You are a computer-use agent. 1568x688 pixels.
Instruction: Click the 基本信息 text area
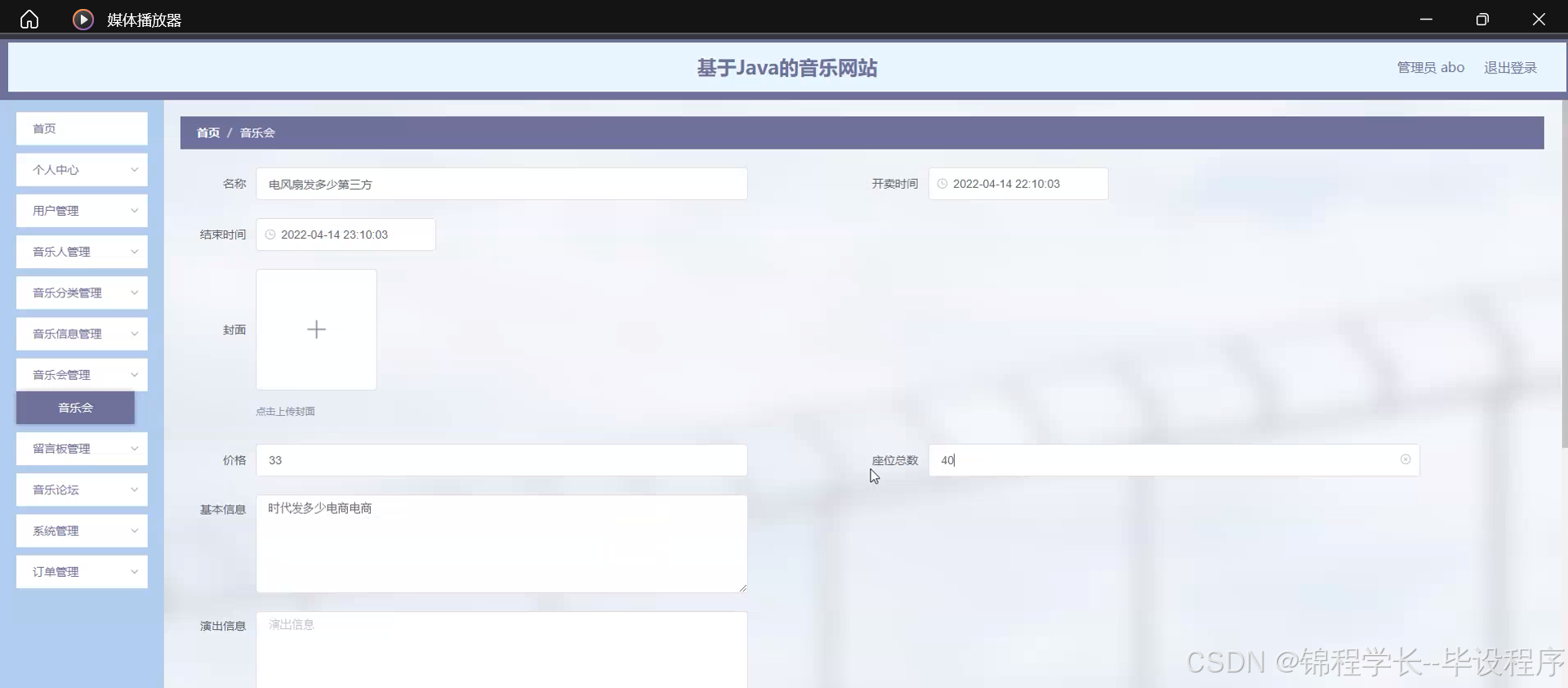[501, 543]
